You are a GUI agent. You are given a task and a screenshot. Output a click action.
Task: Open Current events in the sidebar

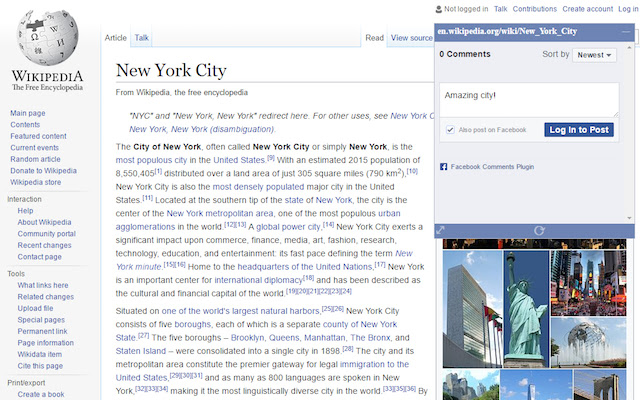[35, 147]
